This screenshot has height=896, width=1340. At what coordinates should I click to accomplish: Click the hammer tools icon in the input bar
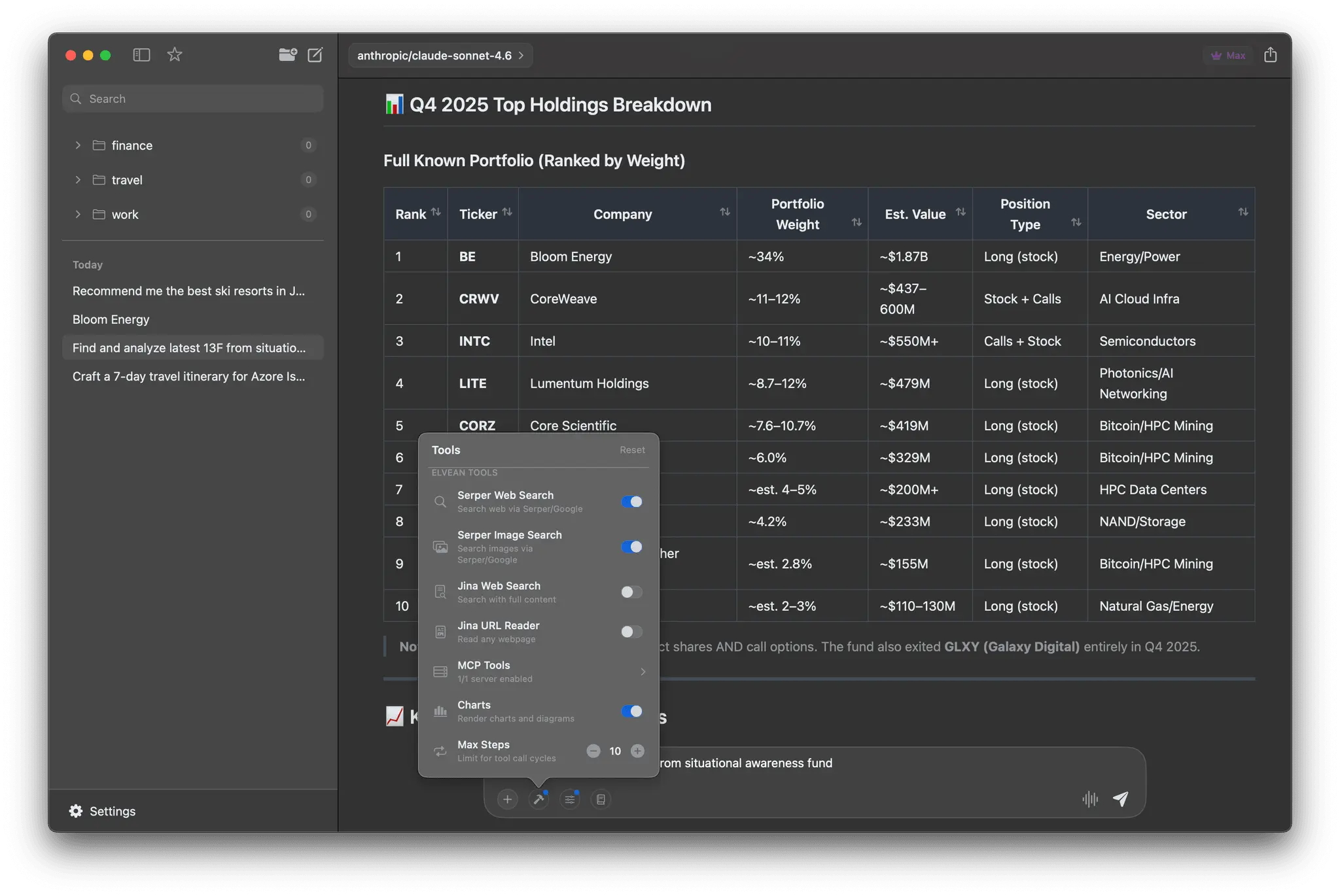539,799
